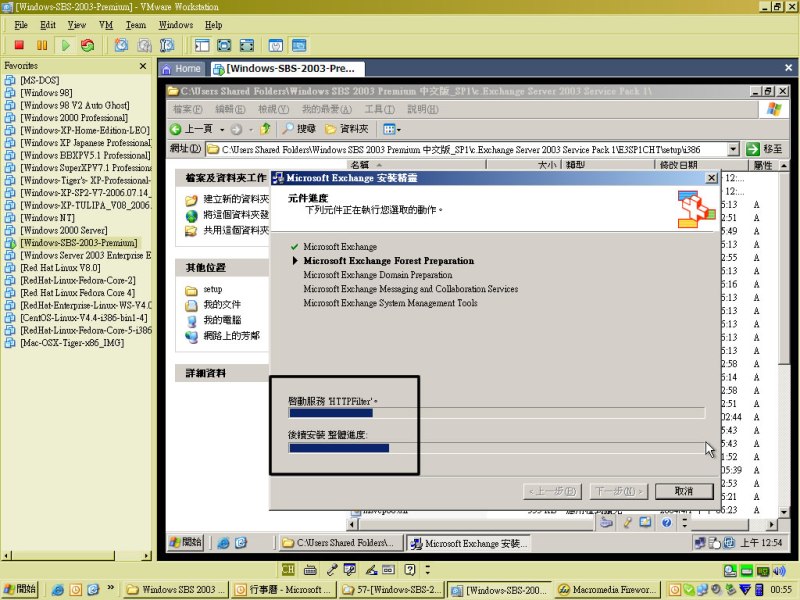The width and height of the screenshot is (800, 600).
Task: Click the 移至 Go button
Action: [764, 149]
